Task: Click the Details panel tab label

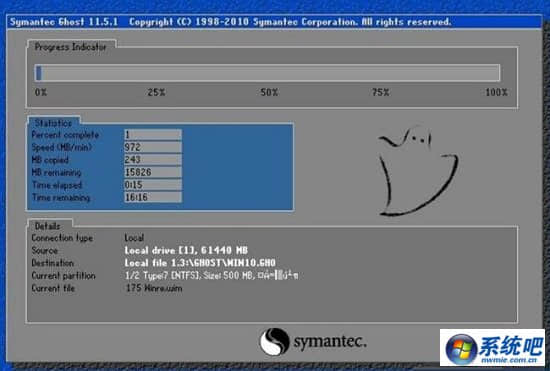Action: (48, 226)
